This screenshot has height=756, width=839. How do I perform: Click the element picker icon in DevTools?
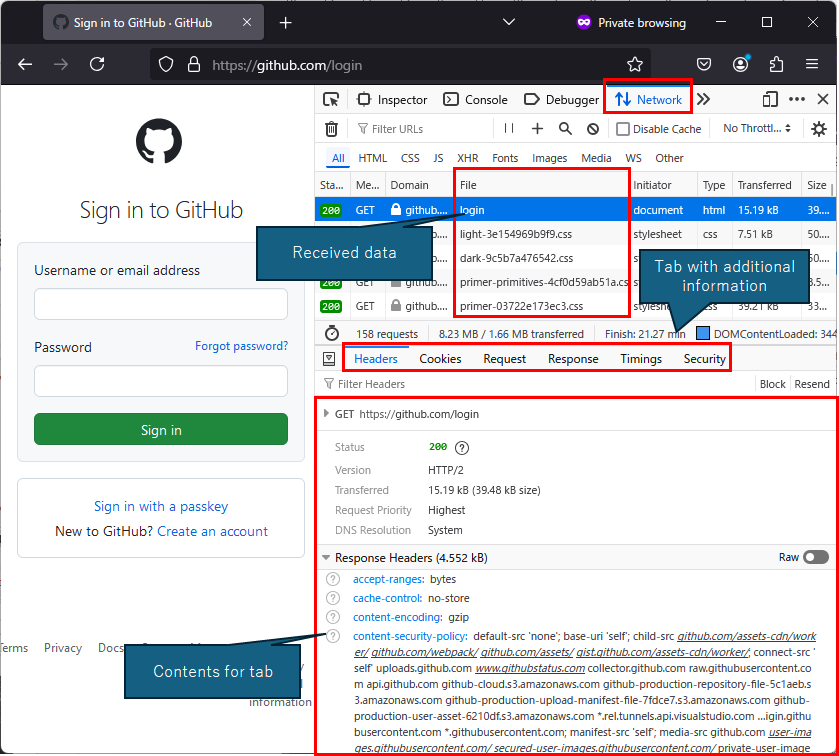331,100
